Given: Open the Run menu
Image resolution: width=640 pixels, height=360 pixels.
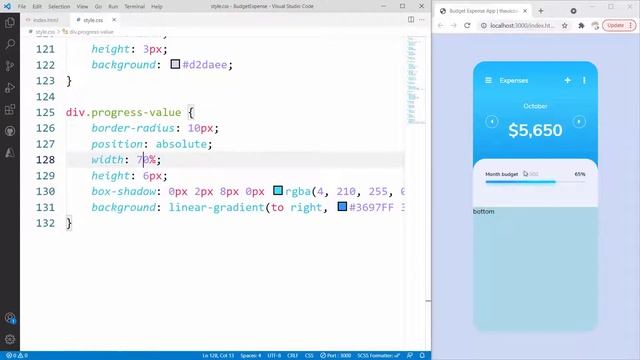Looking at the screenshot, I should pyautogui.click(x=113, y=6).
